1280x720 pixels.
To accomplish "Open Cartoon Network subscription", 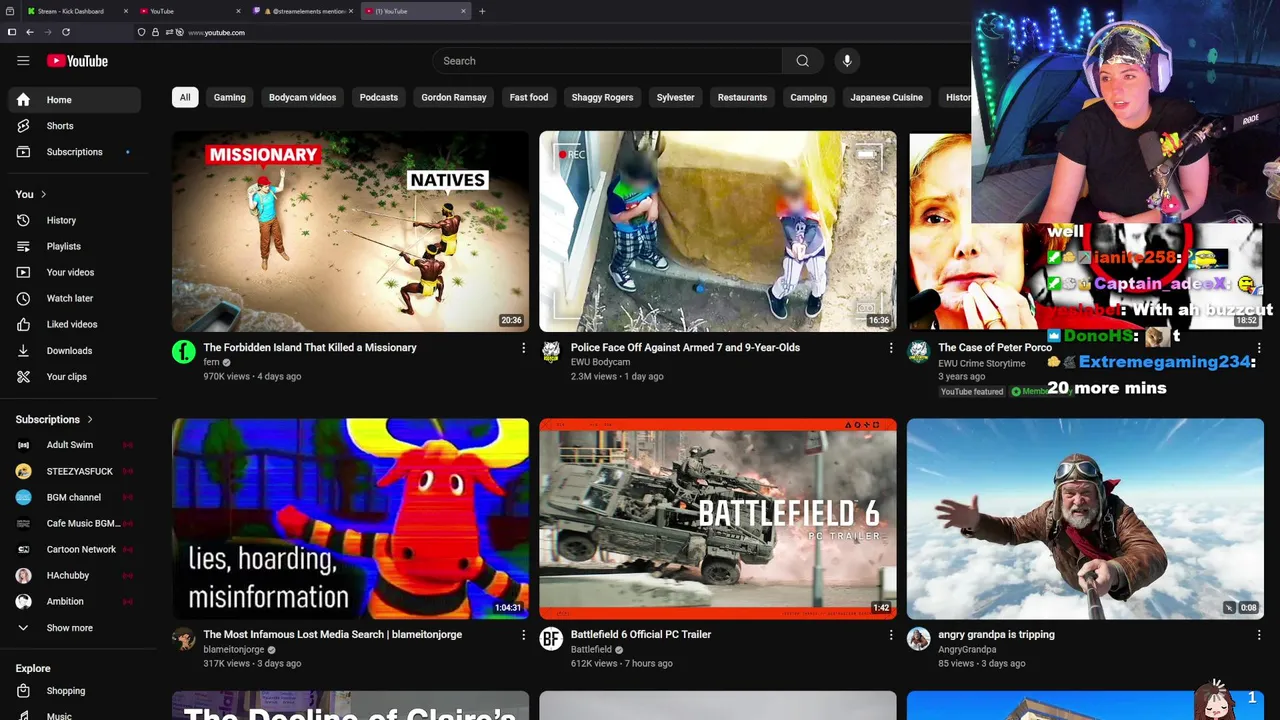I will click(74, 549).
